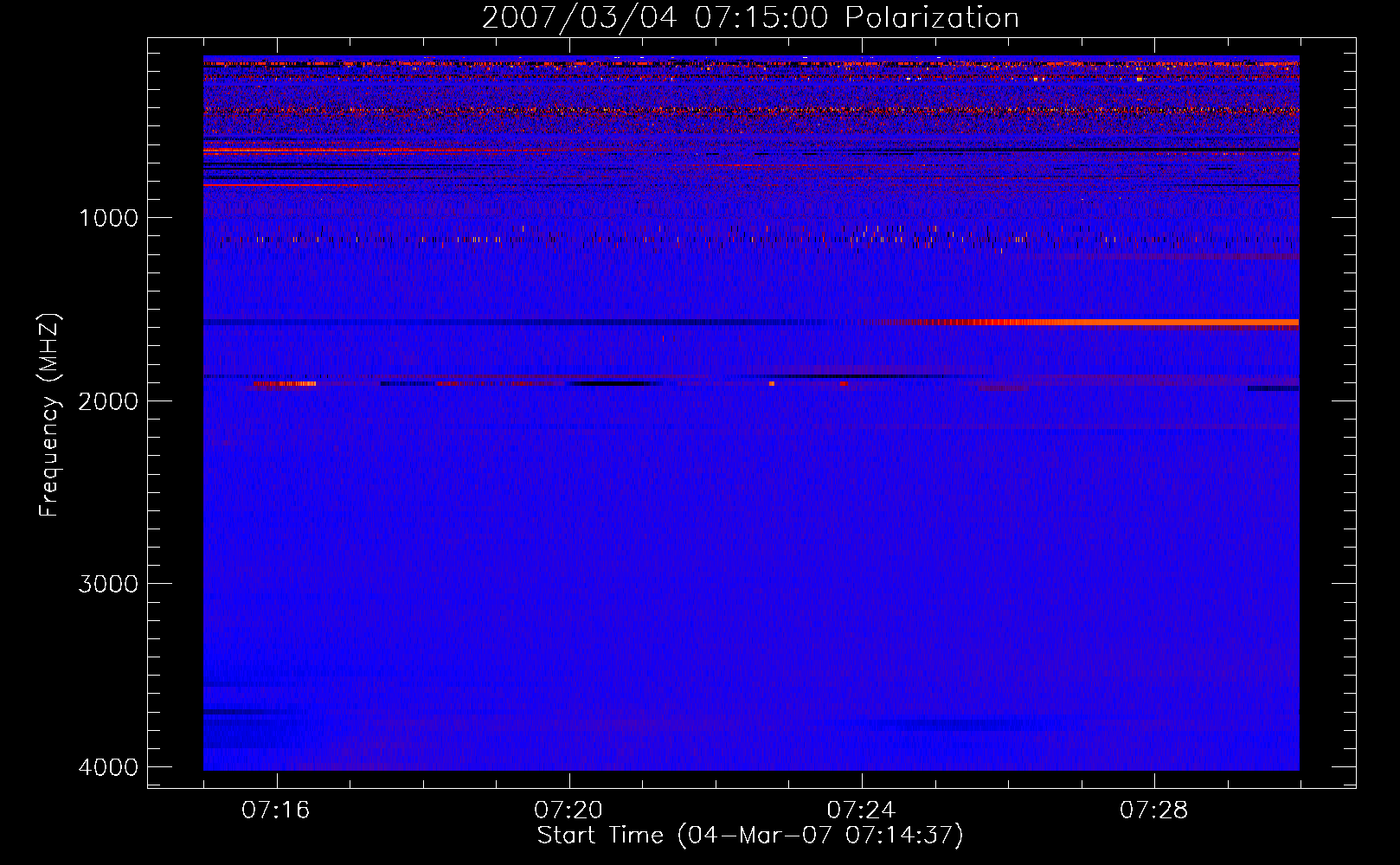Click the '07:20' time axis label

(x=568, y=811)
